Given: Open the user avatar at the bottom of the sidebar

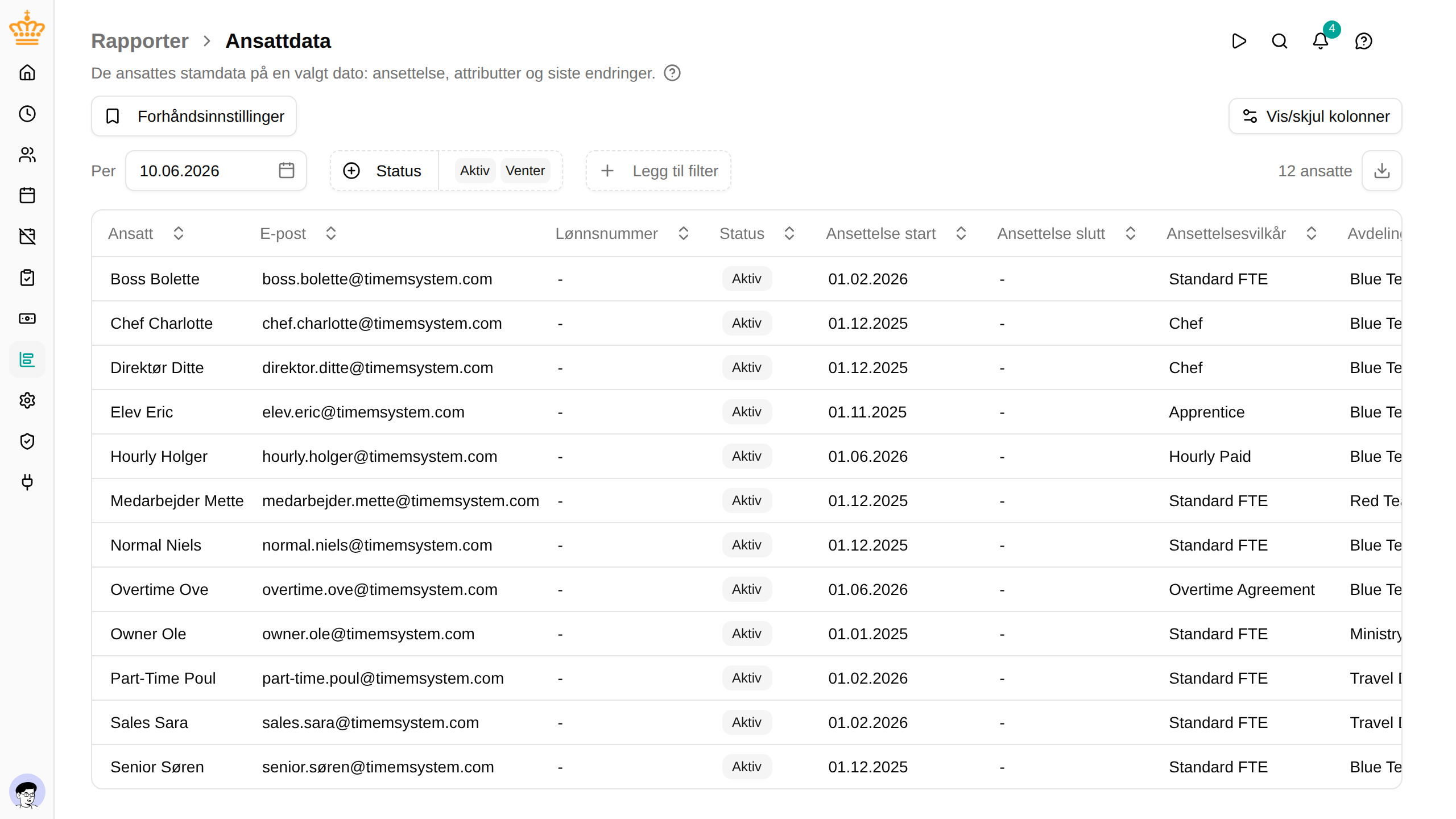Looking at the screenshot, I should click(27, 792).
